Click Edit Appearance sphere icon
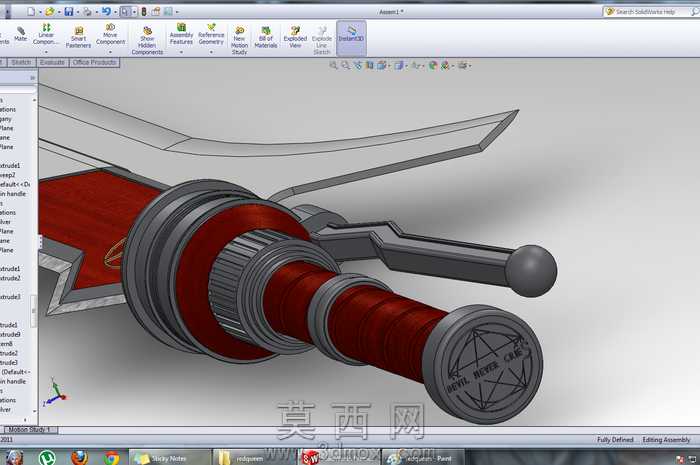 click(x=433, y=66)
